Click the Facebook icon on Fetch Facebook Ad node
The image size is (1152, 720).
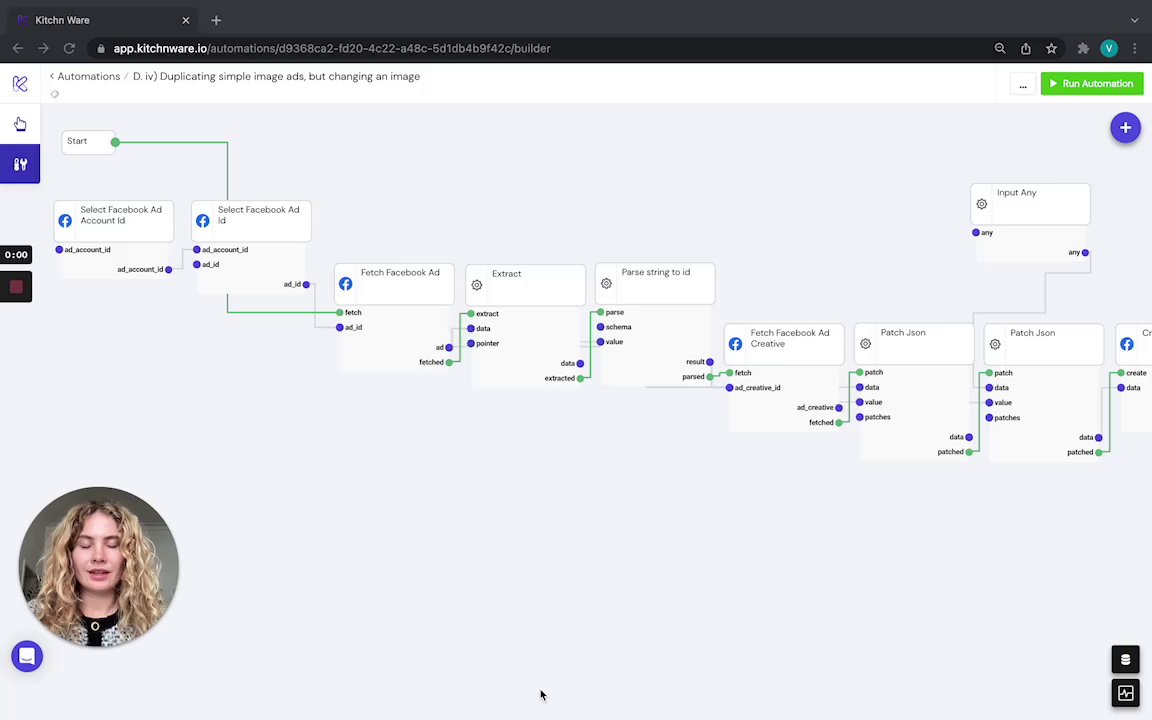(x=345, y=284)
